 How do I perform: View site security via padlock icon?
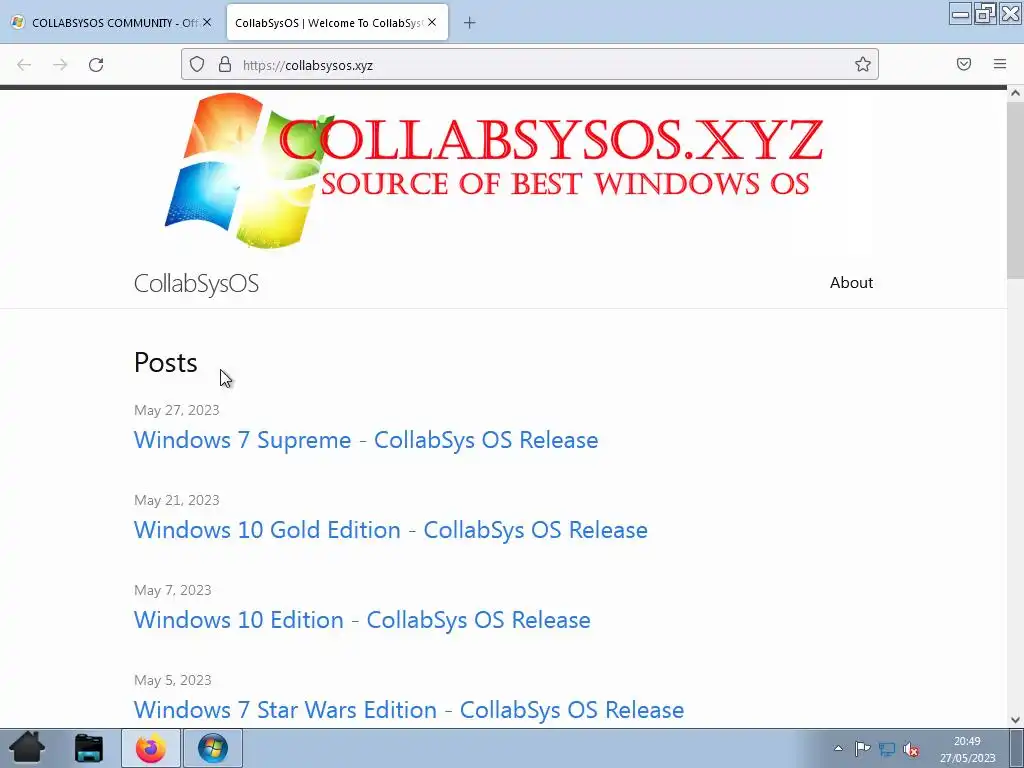(225, 64)
